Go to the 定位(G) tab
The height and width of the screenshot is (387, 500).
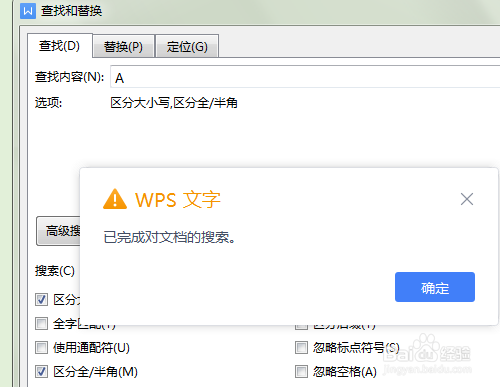pos(187,46)
